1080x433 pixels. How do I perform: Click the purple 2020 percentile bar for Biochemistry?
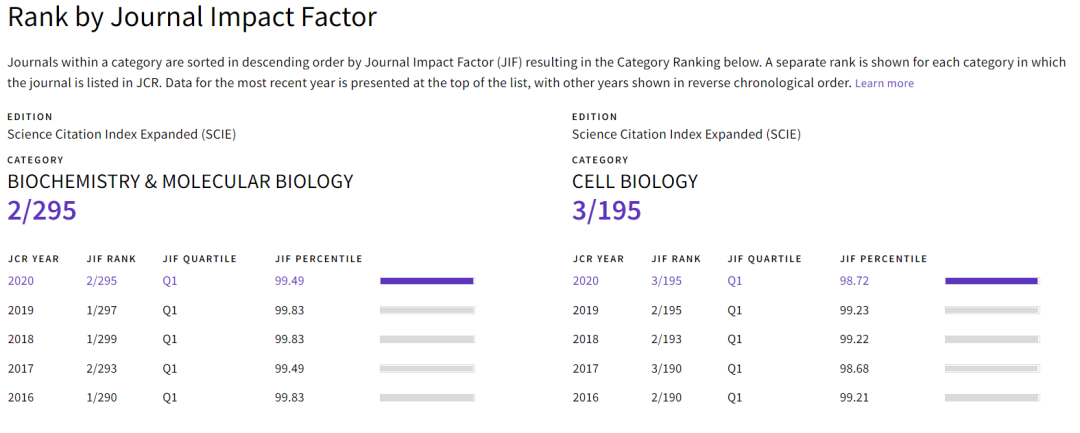(426, 281)
